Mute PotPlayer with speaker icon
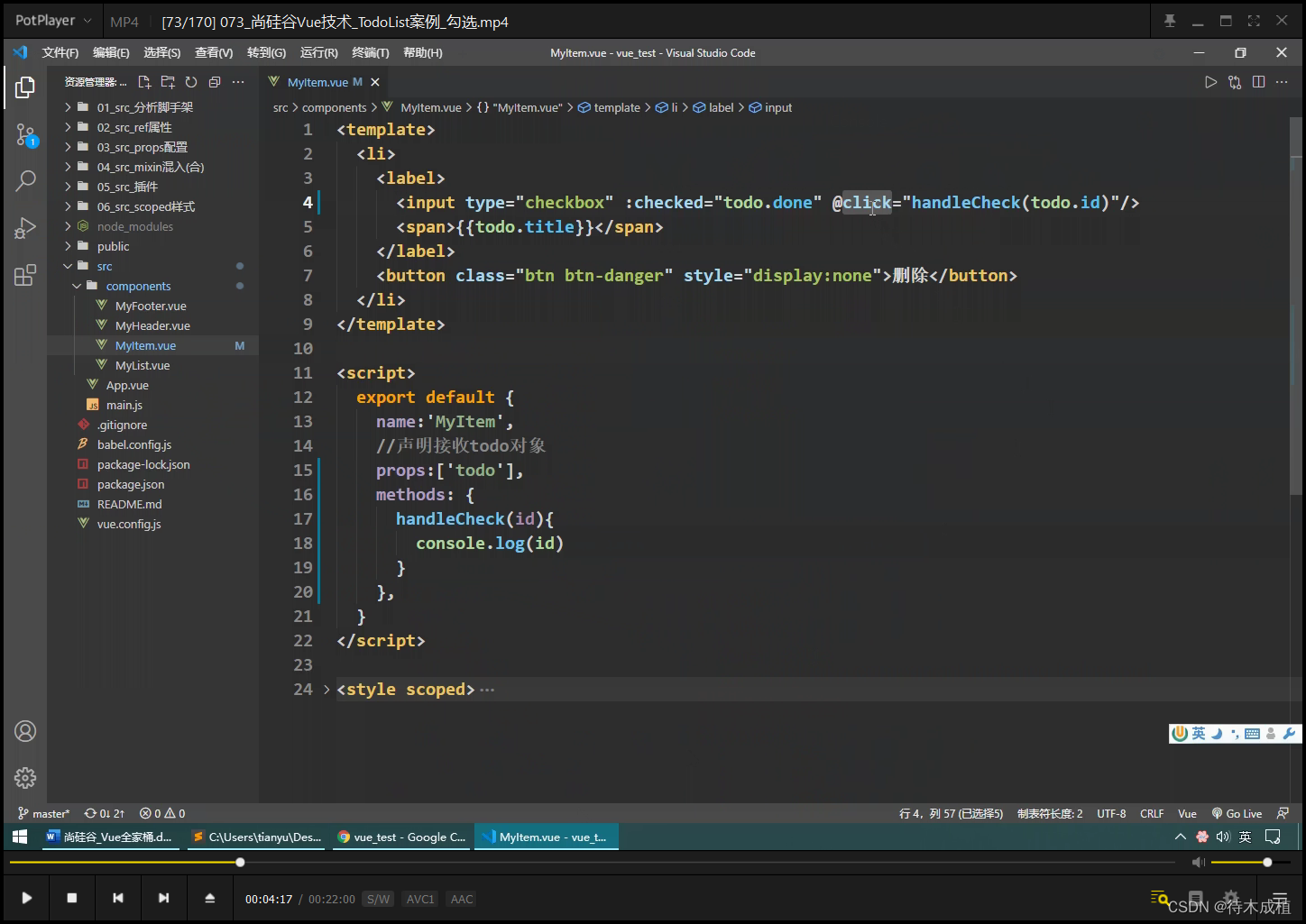This screenshot has height=924, width=1306. point(1198,863)
